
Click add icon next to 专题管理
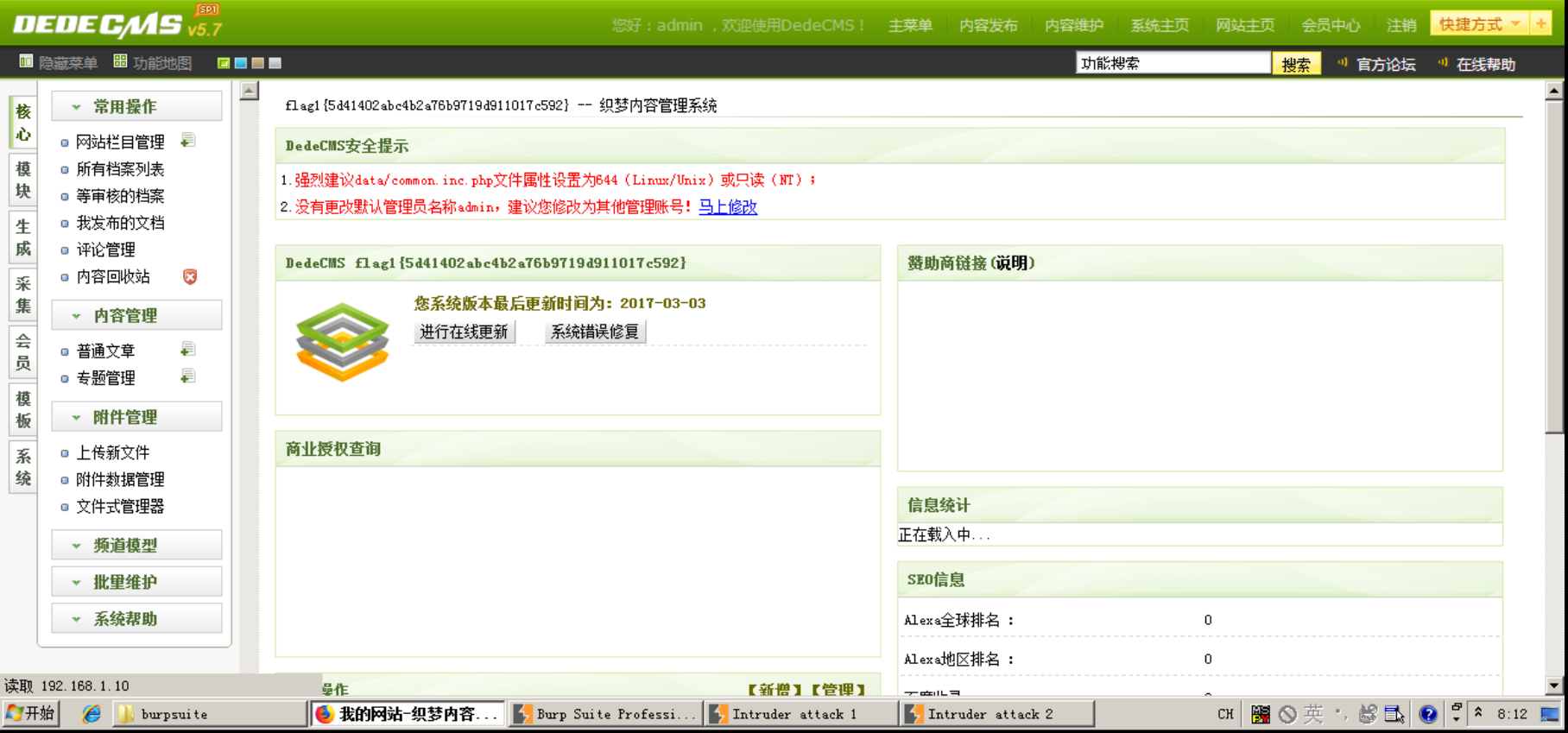tap(187, 376)
